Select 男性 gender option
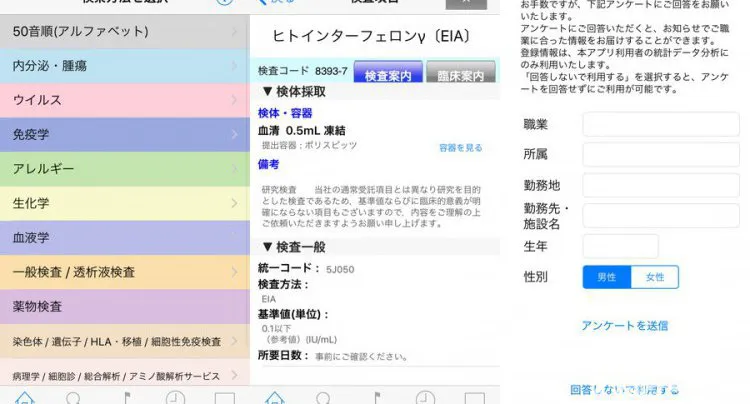Viewport: 750px width, 404px height. [x=607, y=277]
